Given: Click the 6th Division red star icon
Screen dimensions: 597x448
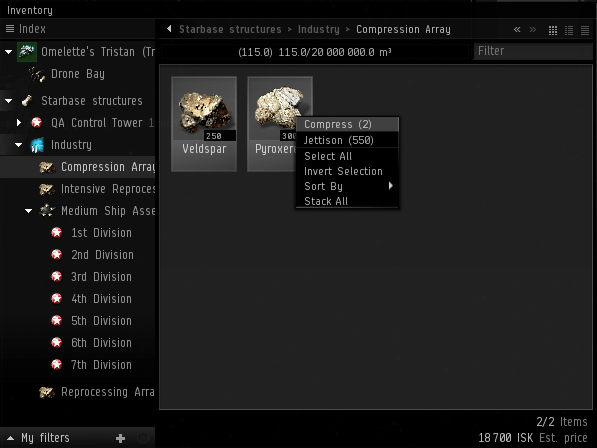Looking at the screenshot, I should tap(57, 343).
